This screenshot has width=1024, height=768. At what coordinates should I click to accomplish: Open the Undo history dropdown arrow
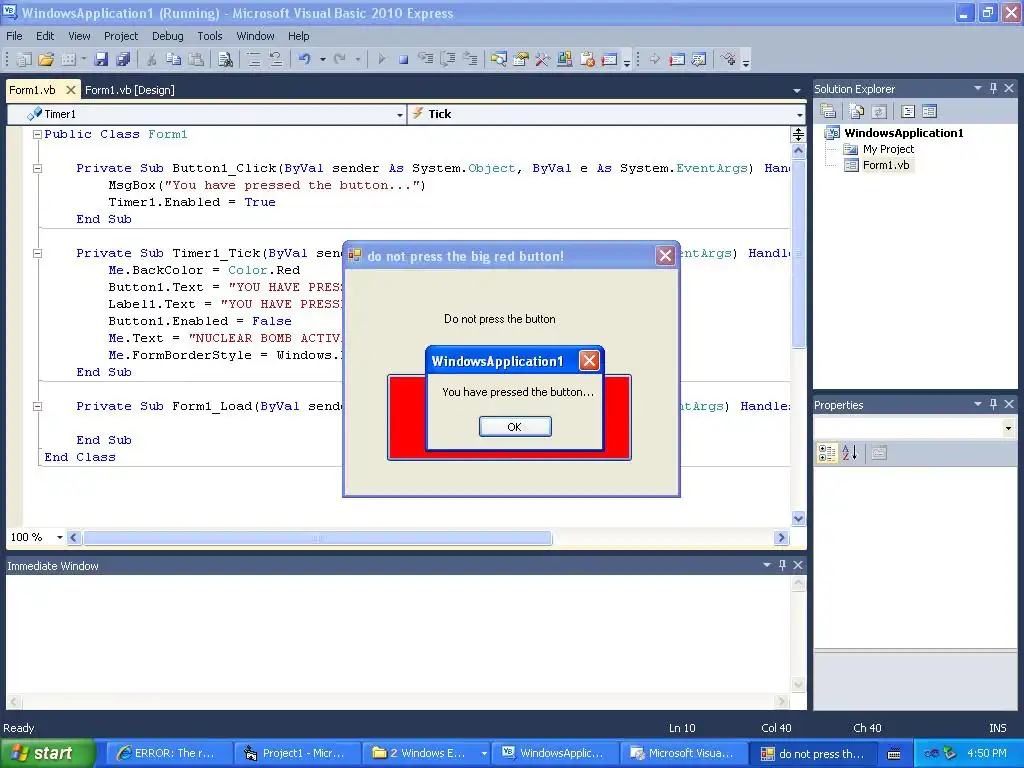(x=323, y=59)
